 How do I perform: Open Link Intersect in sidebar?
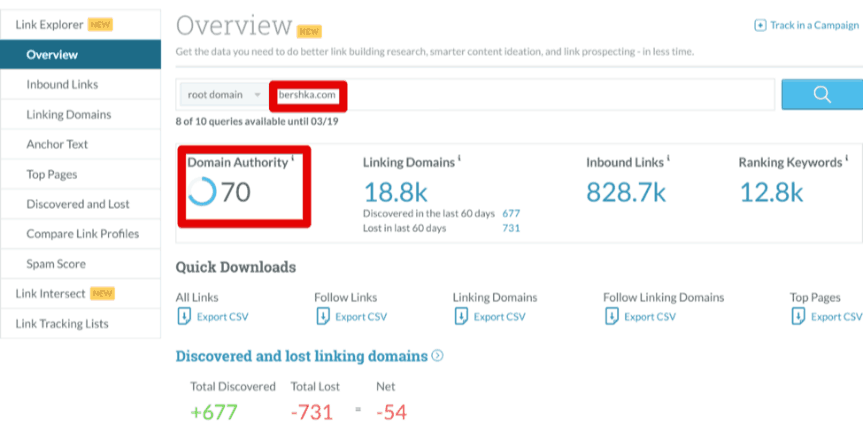[51, 294]
